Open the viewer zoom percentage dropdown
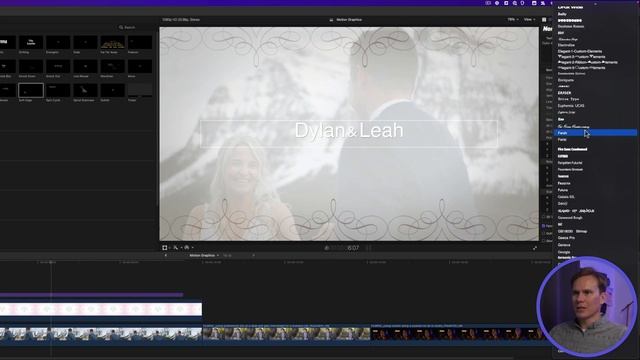640x360 pixels. point(513,20)
